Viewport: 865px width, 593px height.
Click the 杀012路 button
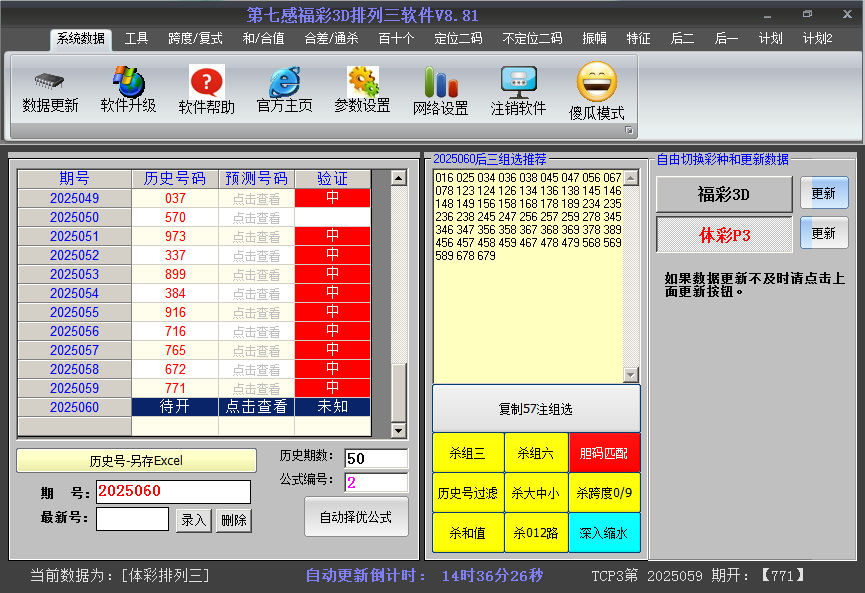[536, 533]
